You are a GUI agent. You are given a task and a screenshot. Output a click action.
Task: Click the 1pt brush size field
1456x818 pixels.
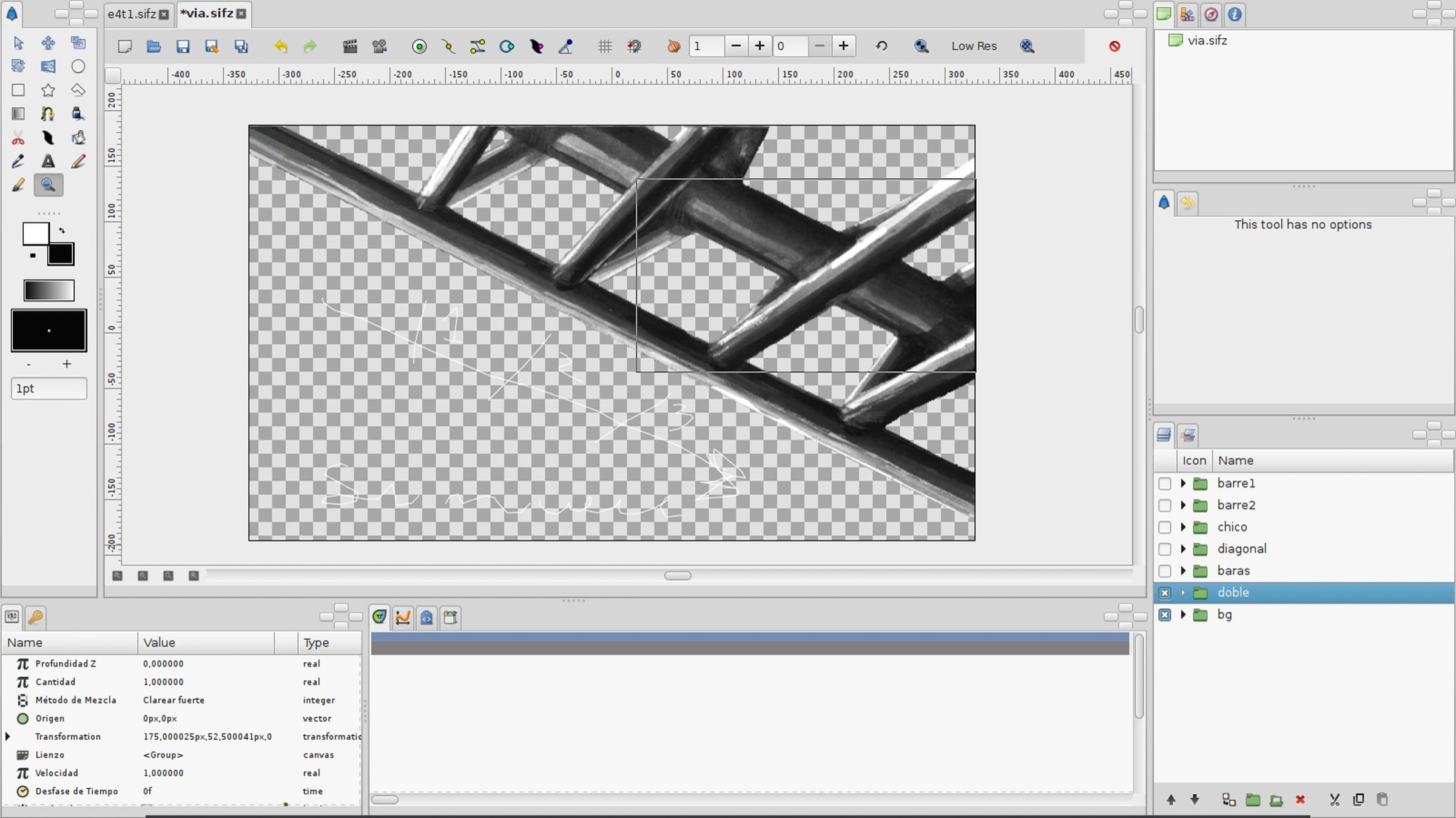pos(49,388)
